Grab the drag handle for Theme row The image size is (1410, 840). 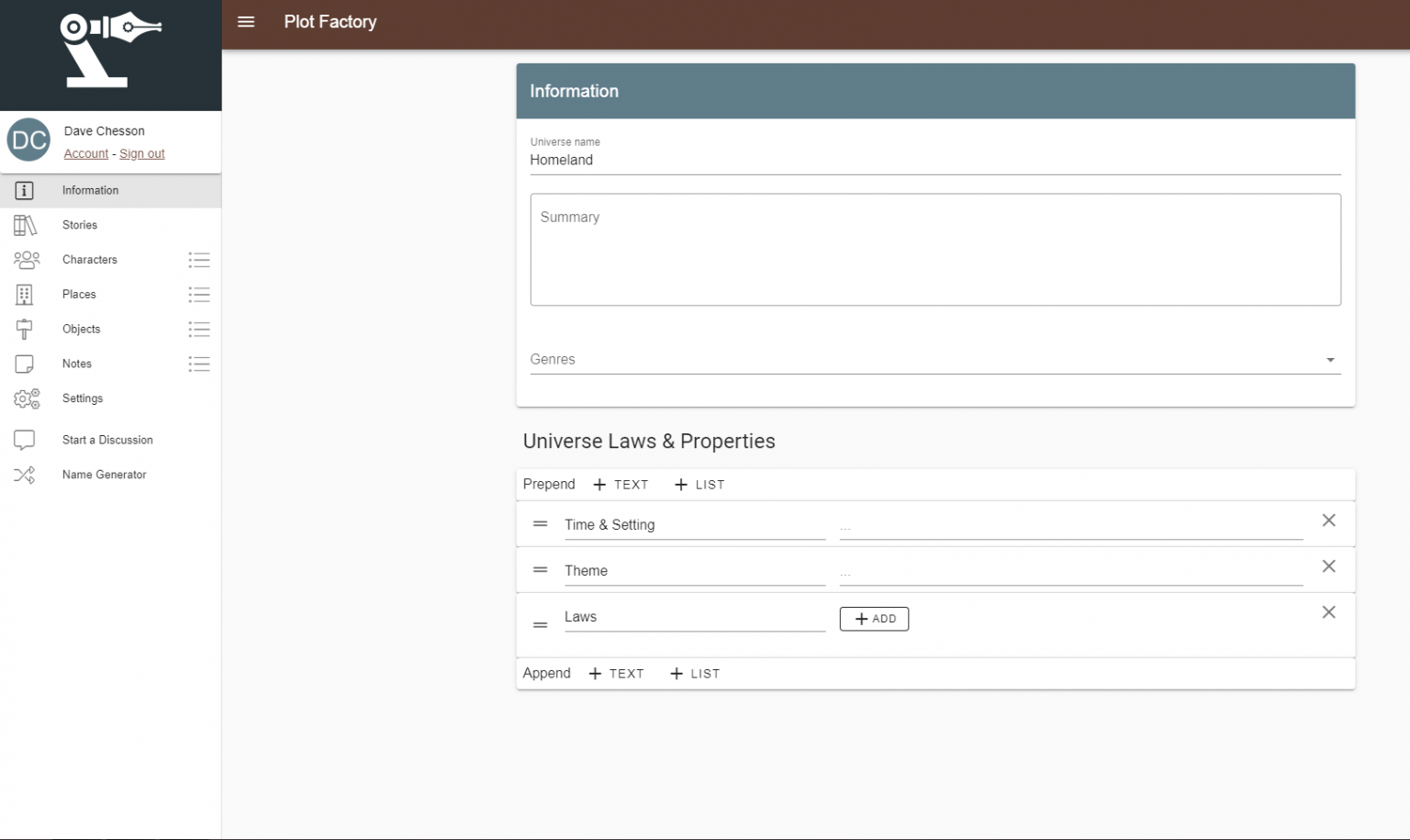(541, 570)
